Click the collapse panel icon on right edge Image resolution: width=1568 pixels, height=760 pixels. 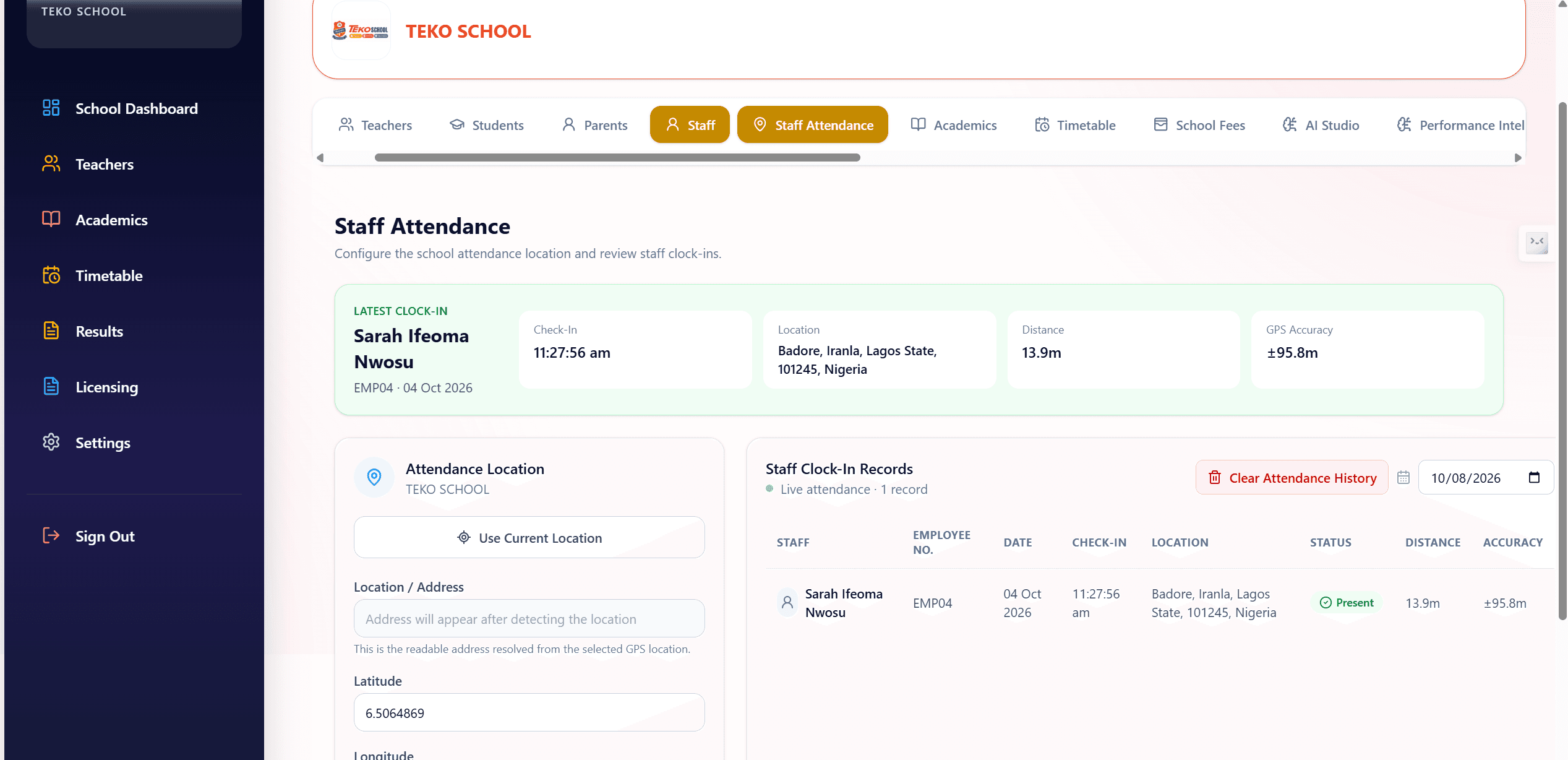[1537, 242]
